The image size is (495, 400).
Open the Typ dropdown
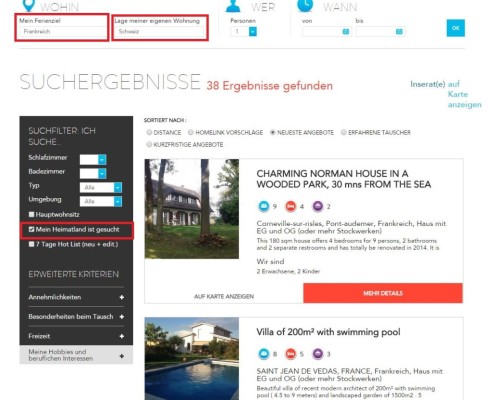click(x=101, y=187)
